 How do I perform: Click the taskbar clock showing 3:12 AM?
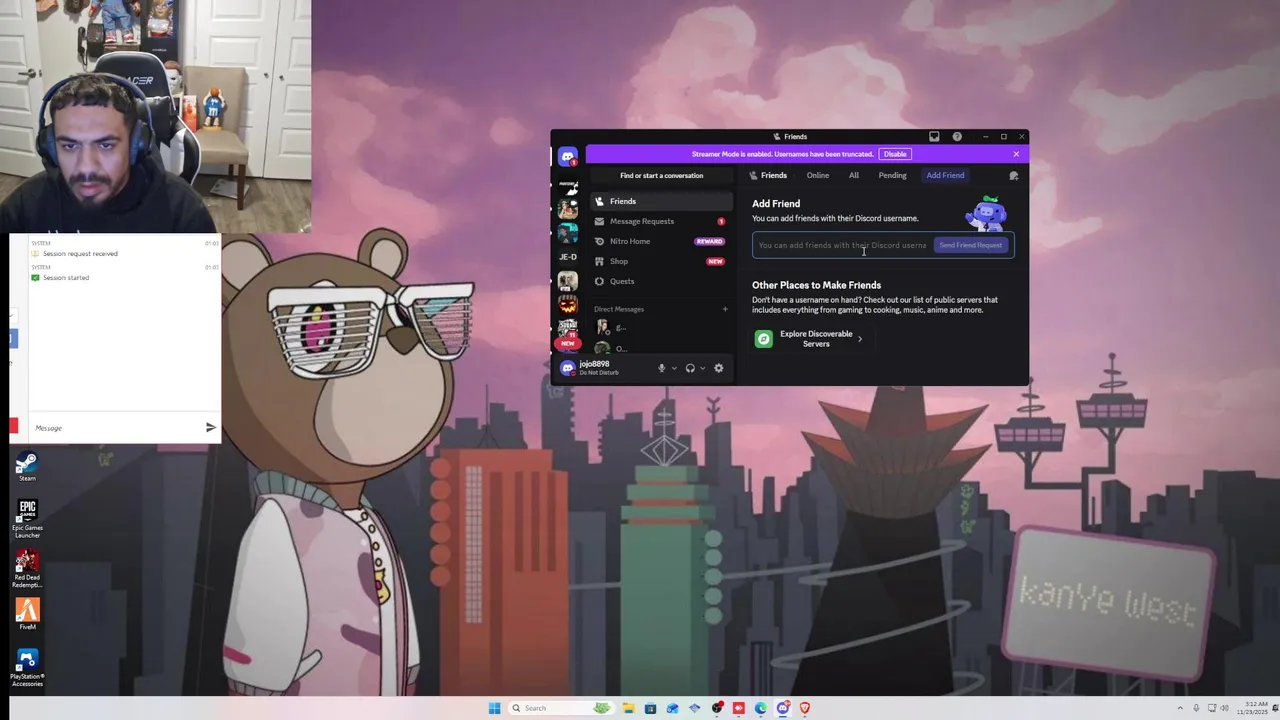pyautogui.click(x=1254, y=708)
